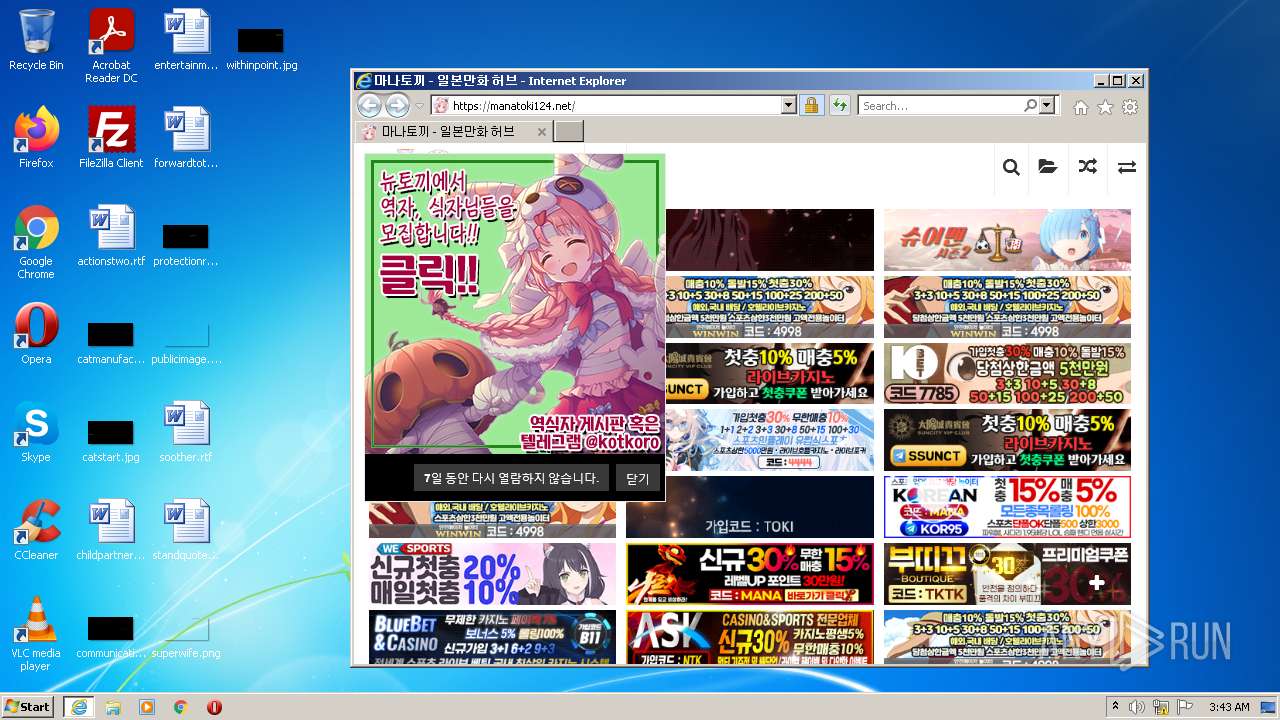Click the browser Forward arrow button
Screen dimensions: 1280x720
(x=397, y=105)
